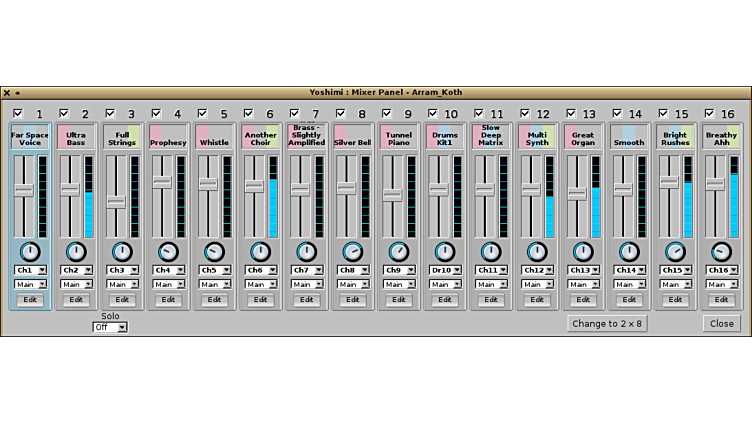Edit the Multi Synth part
This screenshot has width=752, height=423.
pyautogui.click(x=537, y=300)
